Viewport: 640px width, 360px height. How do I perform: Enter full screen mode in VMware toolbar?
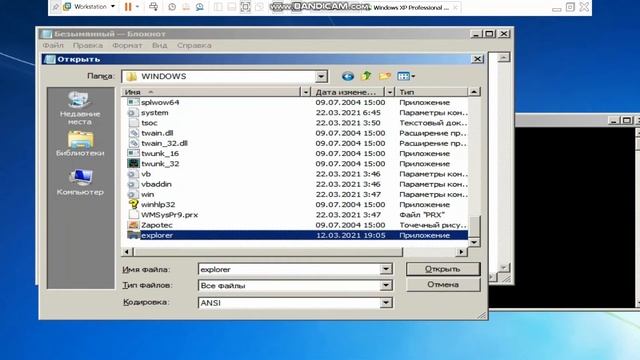(245, 7)
